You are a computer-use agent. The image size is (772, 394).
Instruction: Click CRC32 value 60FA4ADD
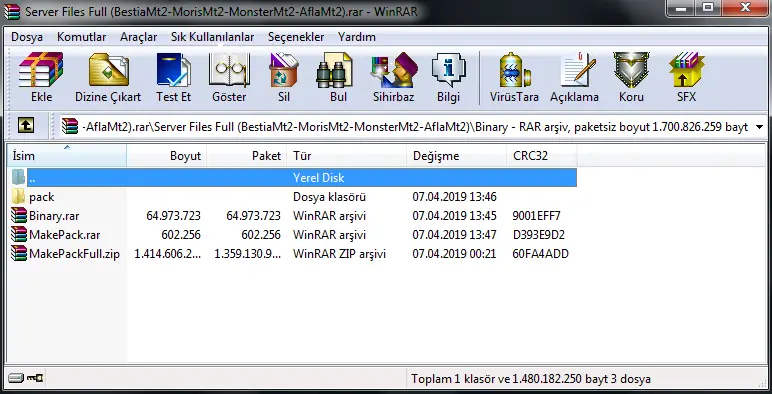[x=540, y=254]
